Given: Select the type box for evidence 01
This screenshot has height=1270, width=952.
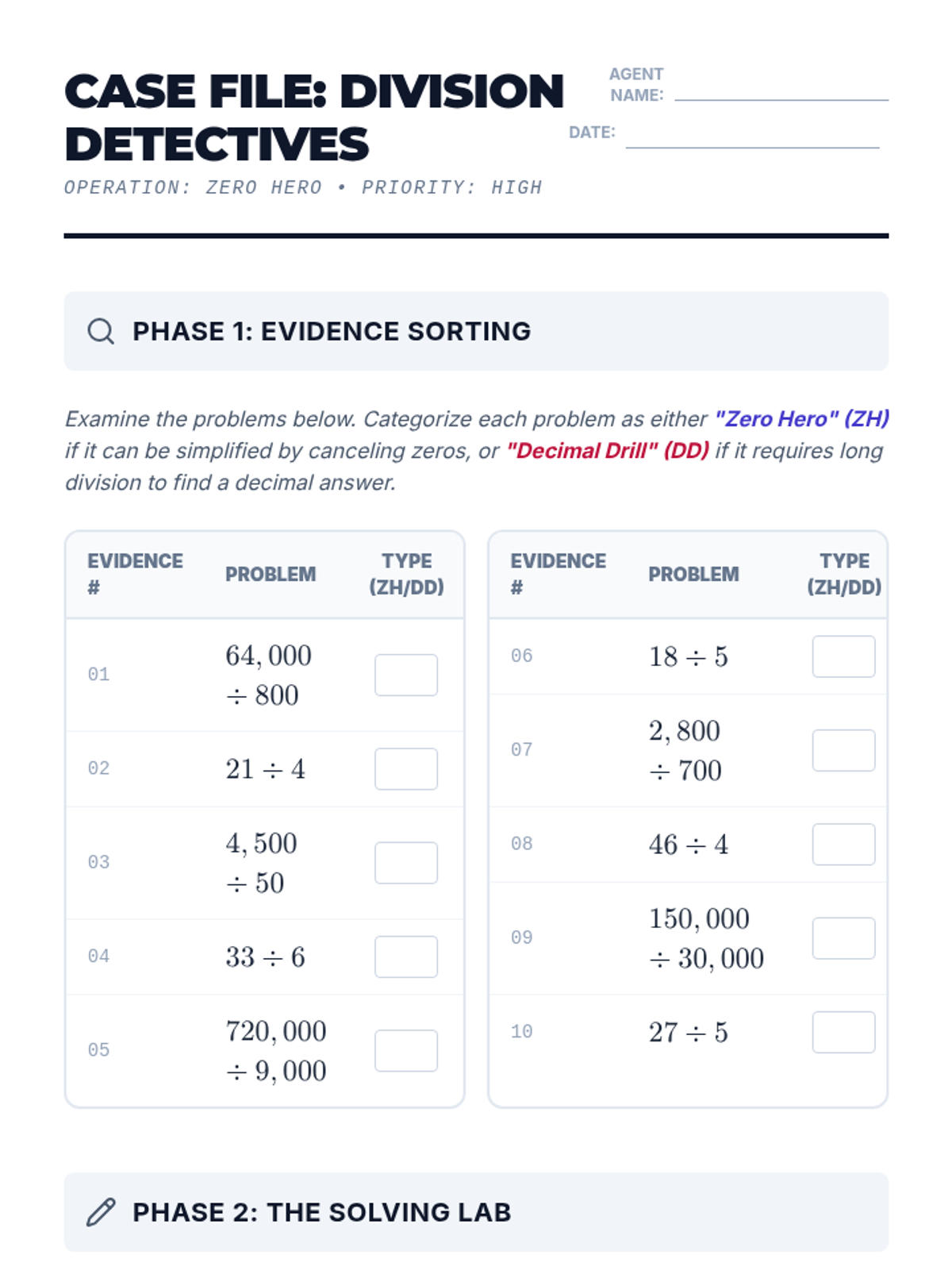Looking at the screenshot, I should pos(405,675).
